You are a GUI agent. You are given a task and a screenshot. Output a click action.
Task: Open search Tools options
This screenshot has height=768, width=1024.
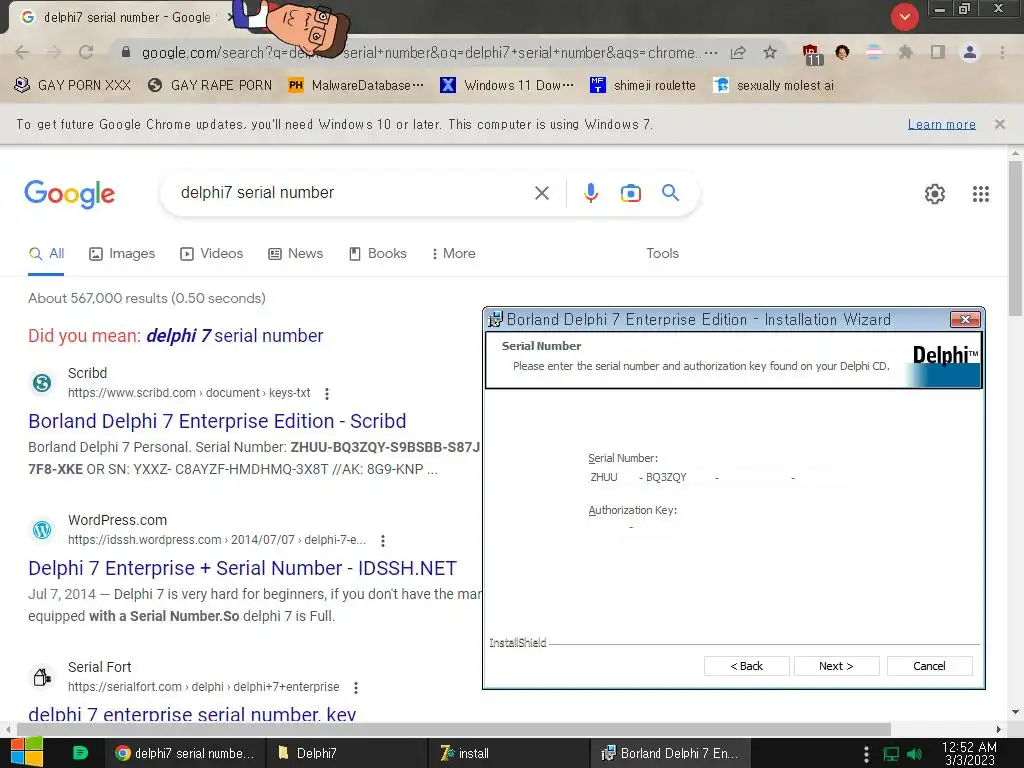point(662,253)
